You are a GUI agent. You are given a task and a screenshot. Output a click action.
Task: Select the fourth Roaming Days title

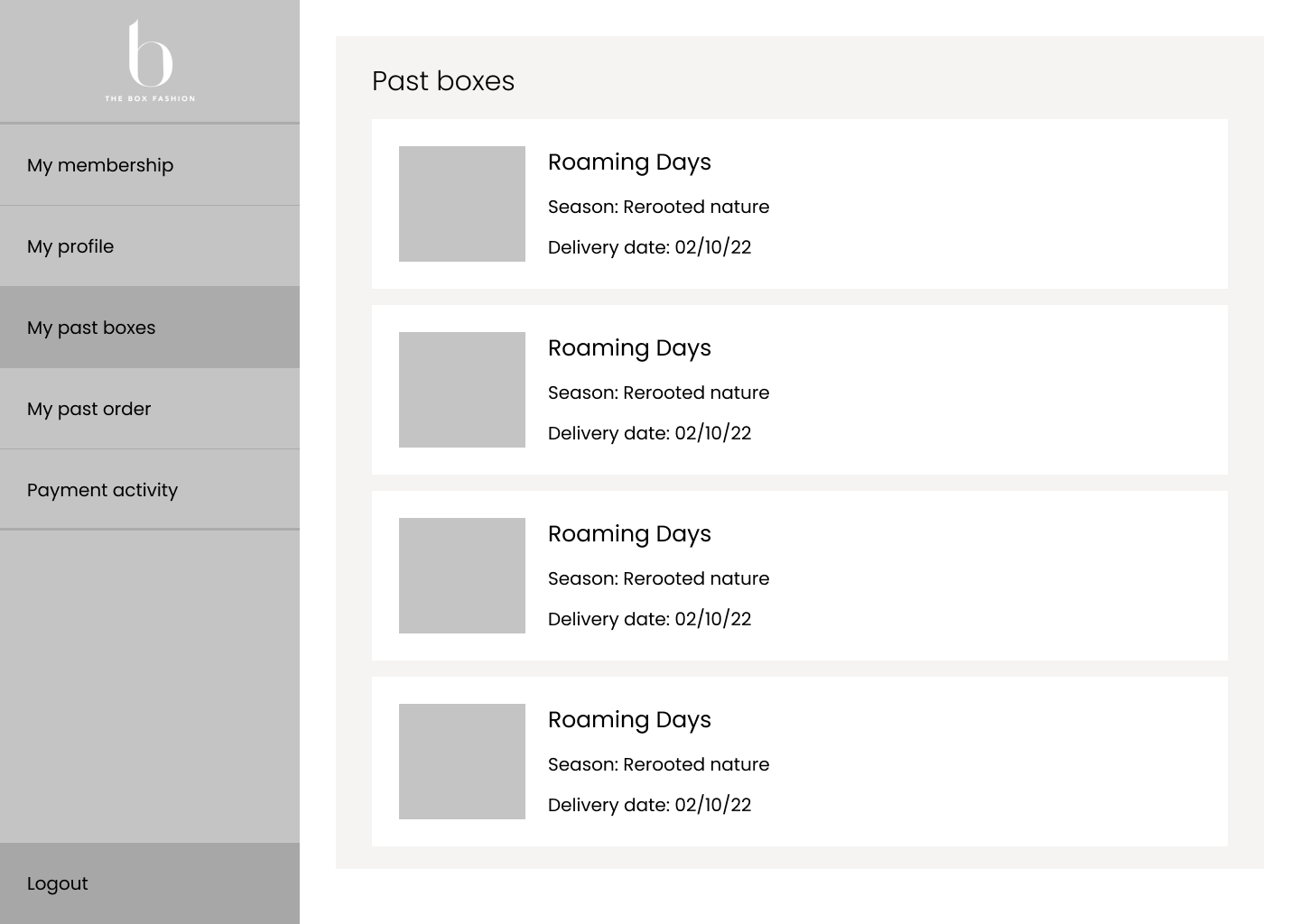(630, 720)
